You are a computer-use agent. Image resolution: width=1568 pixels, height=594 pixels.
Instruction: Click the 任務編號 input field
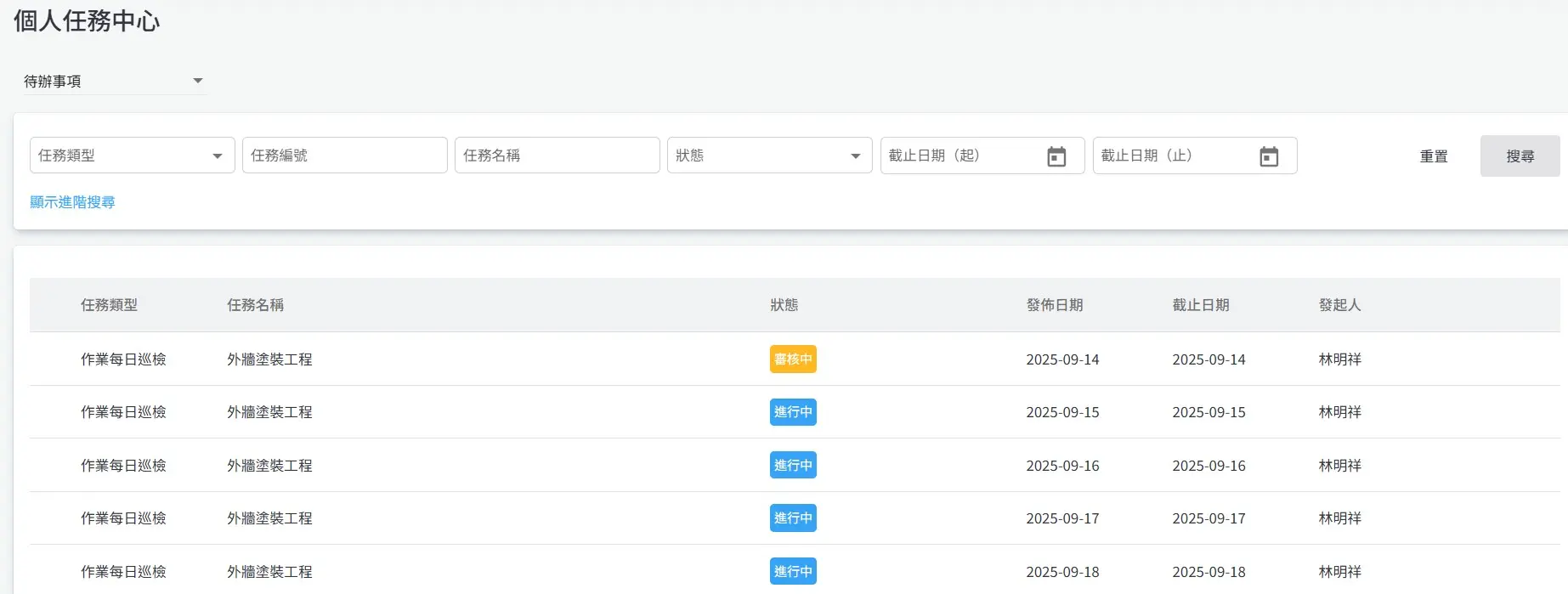click(x=344, y=156)
